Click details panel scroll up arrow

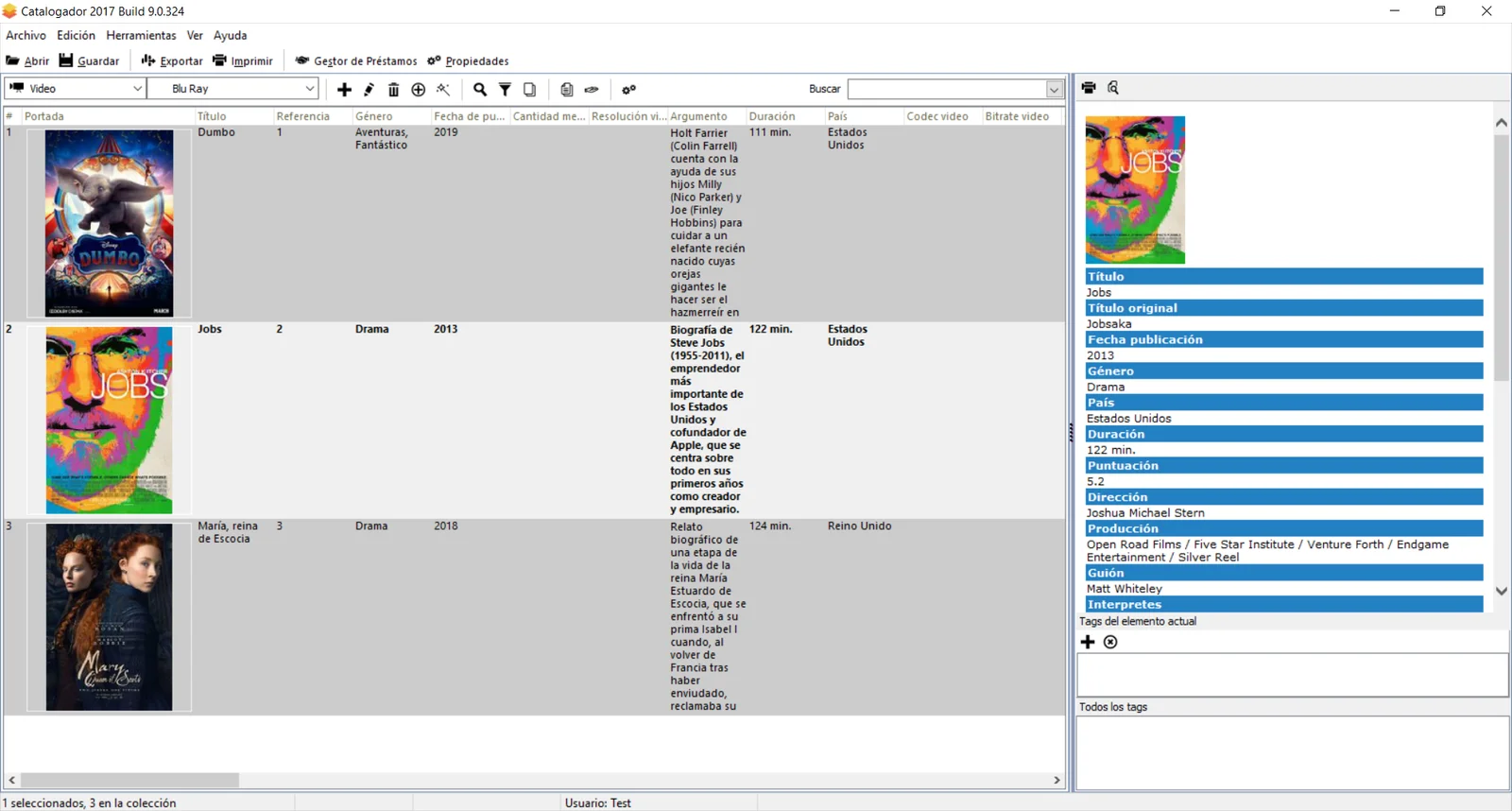coord(1501,123)
